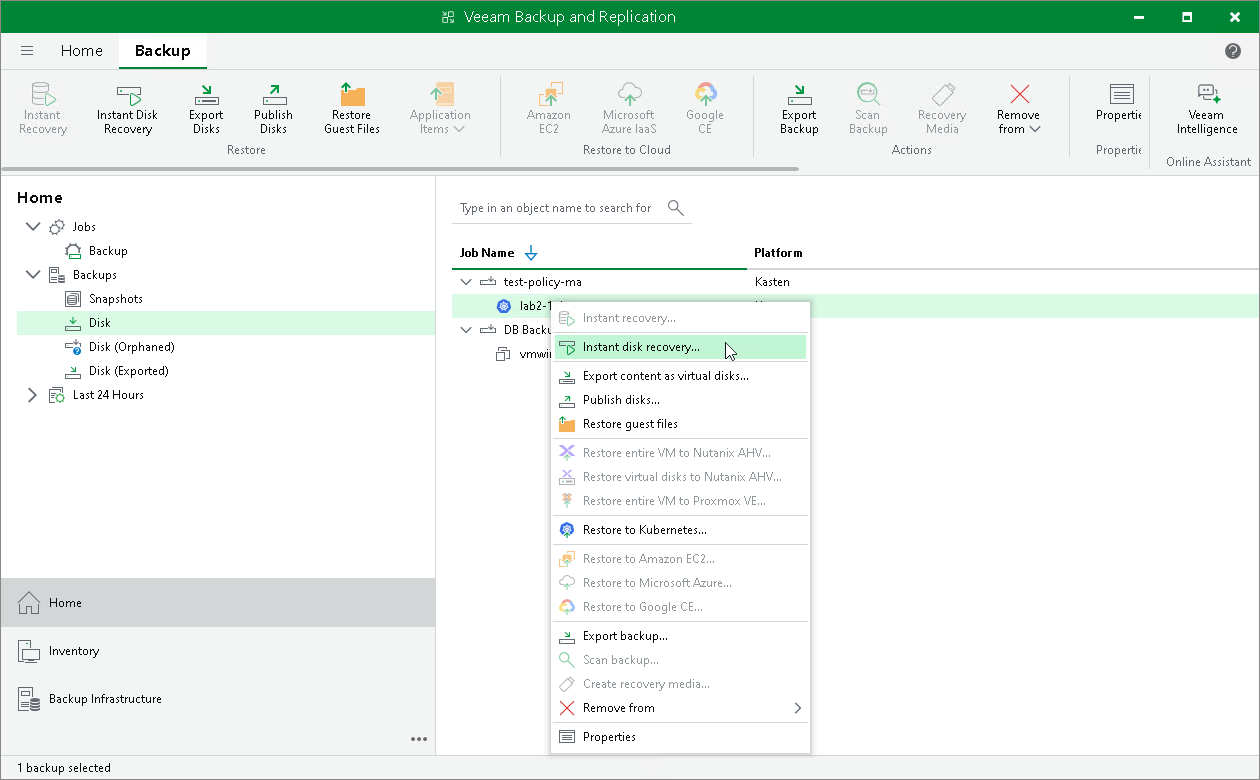Click the Google CE ribbon icon
The image size is (1260, 780).
pos(705,108)
